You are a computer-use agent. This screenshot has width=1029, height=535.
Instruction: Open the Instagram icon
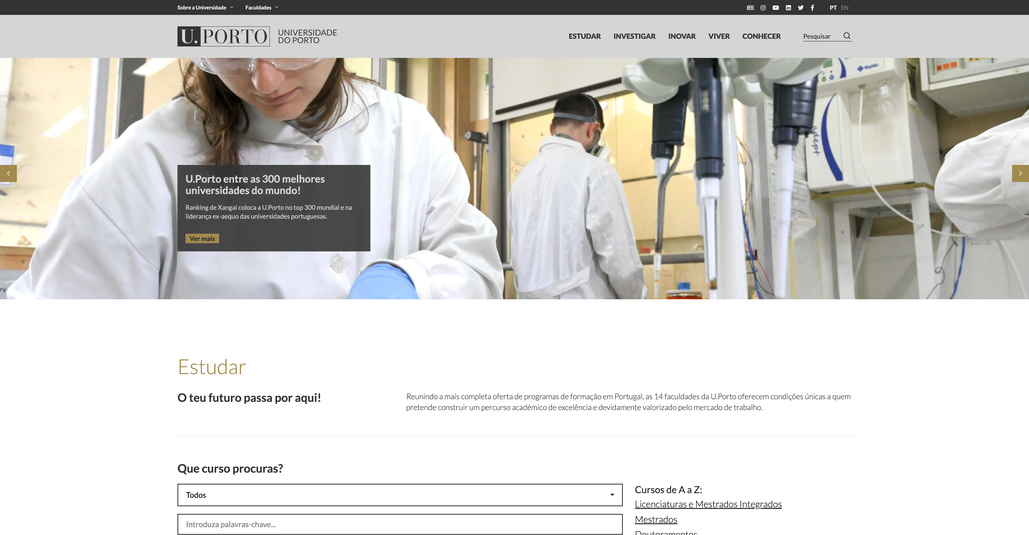[763, 8]
